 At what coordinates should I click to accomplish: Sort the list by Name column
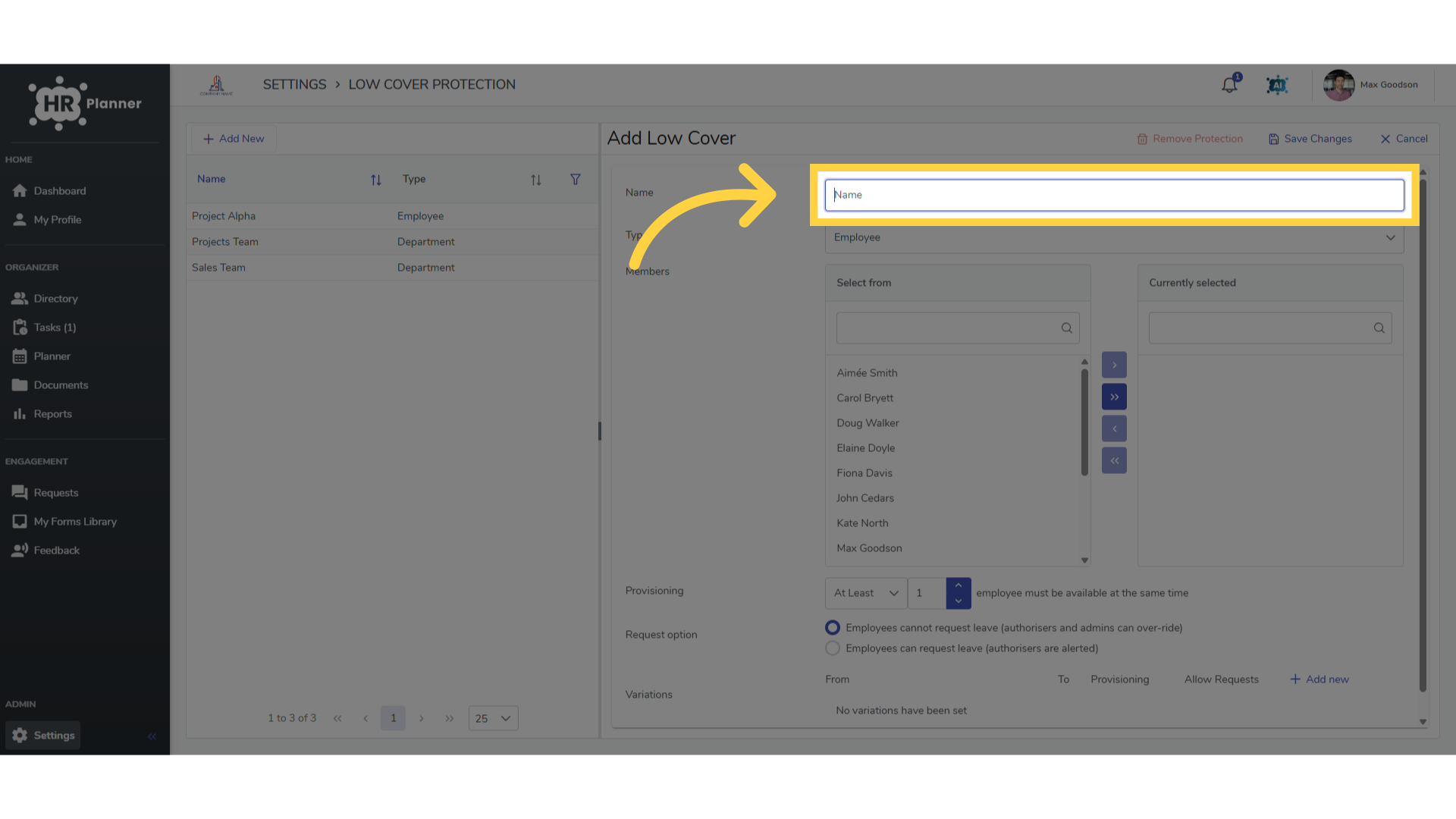coord(375,180)
